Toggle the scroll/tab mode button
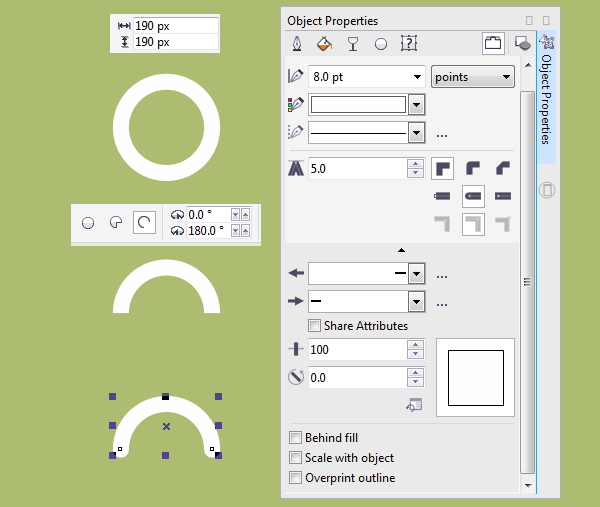Image resolution: width=600 pixels, height=507 pixels. (x=493, y=43)
